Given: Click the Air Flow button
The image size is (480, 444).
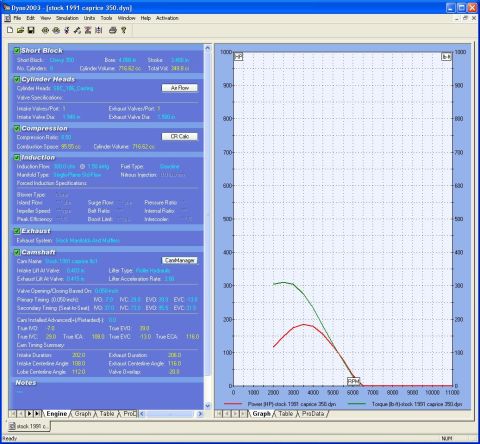Looking at the screenshot, I should [180, 88].
